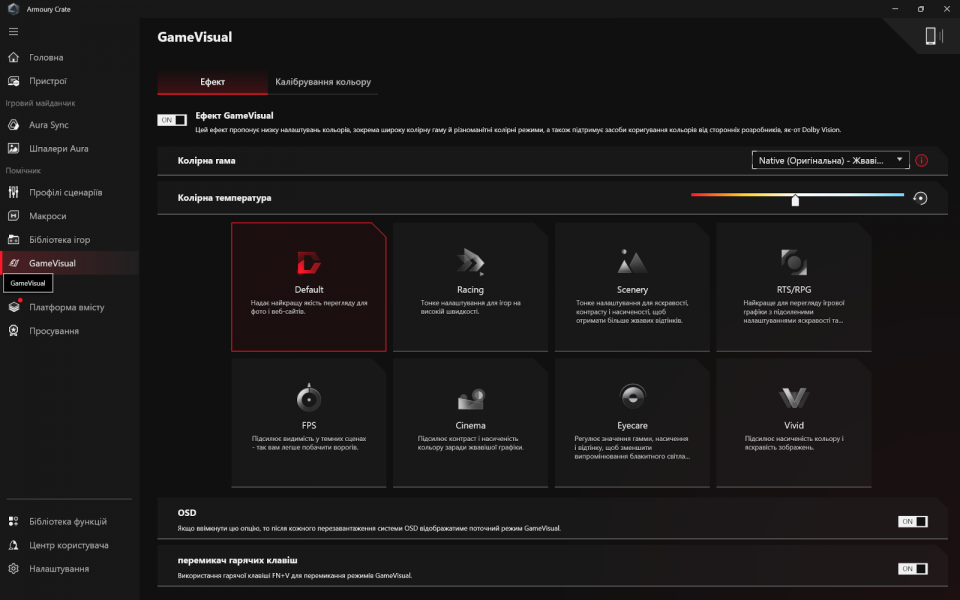This screenshot has height=600, width=960.
Task: Click the Колірна гама label
Action: pyautogui.click(x=206, y=161)
